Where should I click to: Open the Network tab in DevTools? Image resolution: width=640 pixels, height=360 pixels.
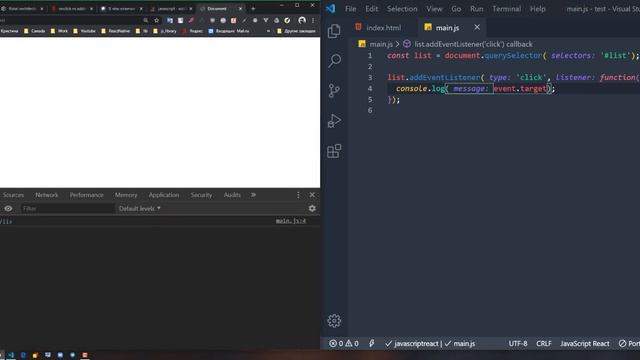[47, 195]
